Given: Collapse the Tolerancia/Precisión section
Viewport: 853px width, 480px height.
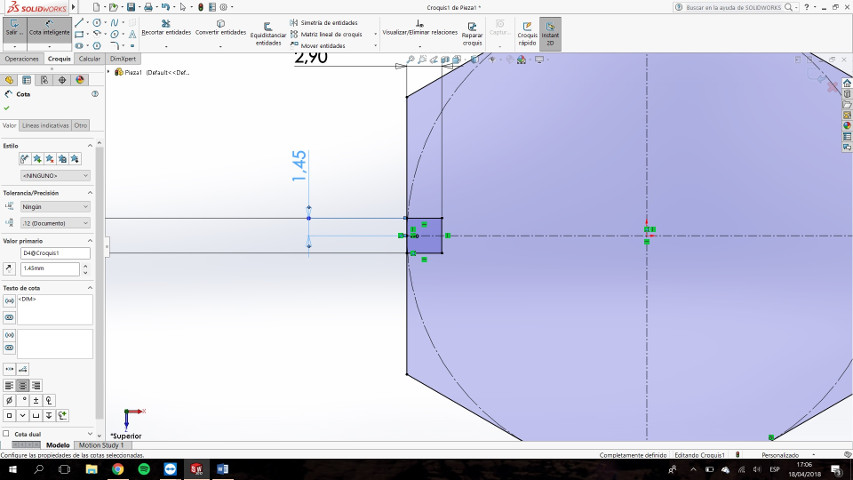Looking at the screenshot, I should [90, 193].
